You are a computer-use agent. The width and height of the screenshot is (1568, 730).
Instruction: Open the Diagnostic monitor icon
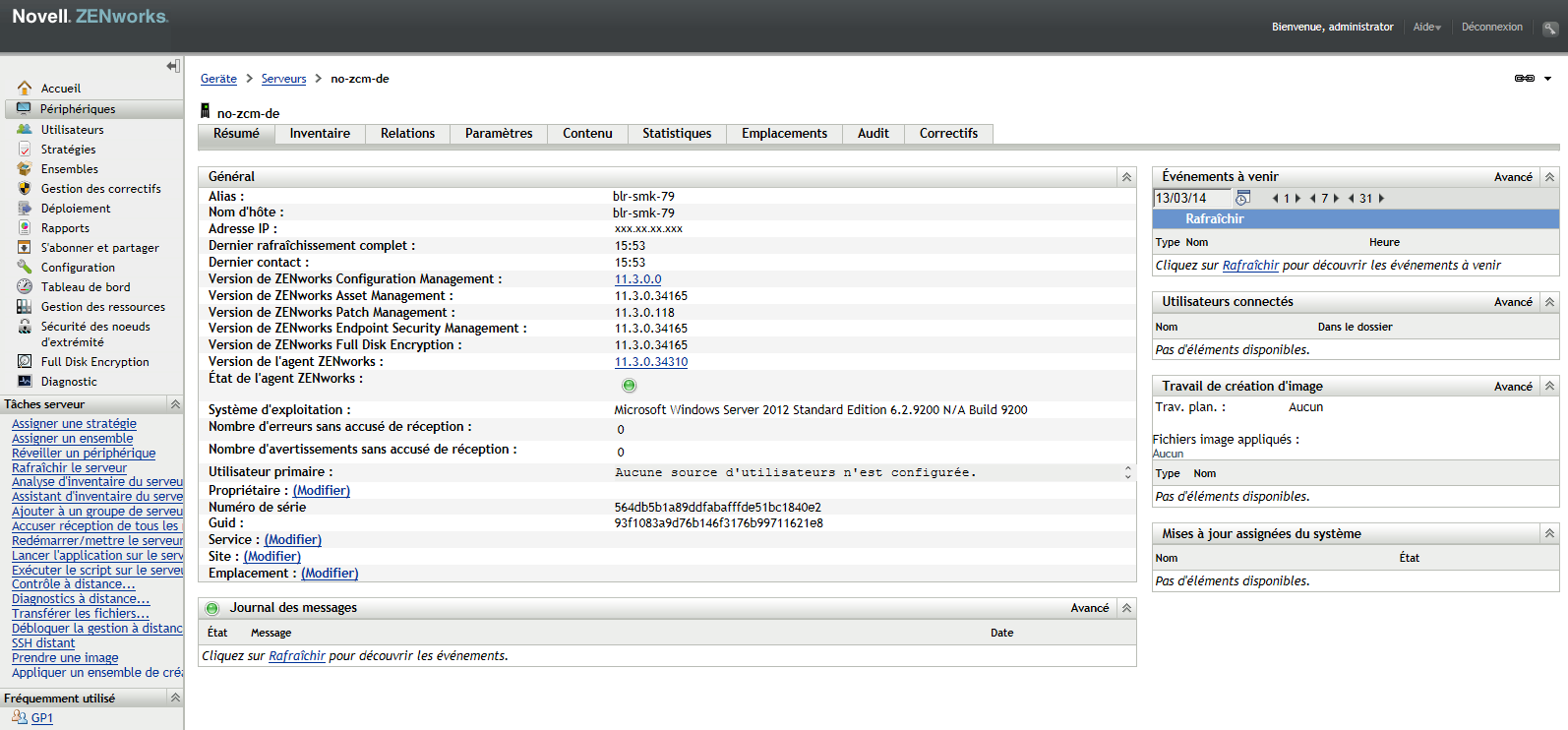(x=25, y=382)
